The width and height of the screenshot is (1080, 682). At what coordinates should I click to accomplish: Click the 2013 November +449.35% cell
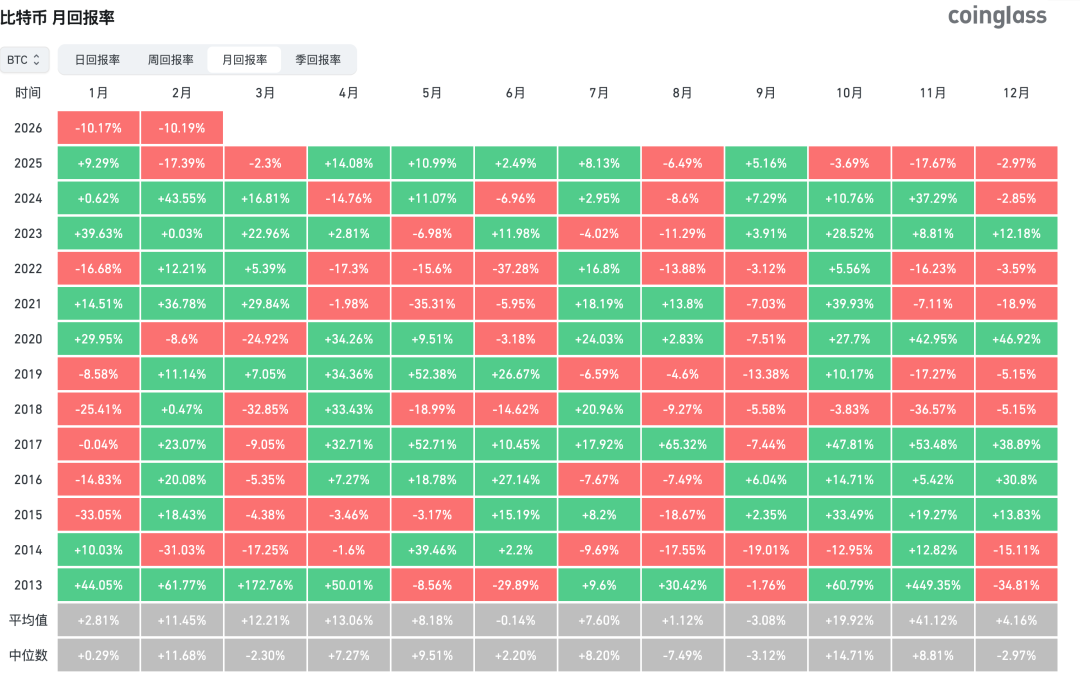(933, 586)
